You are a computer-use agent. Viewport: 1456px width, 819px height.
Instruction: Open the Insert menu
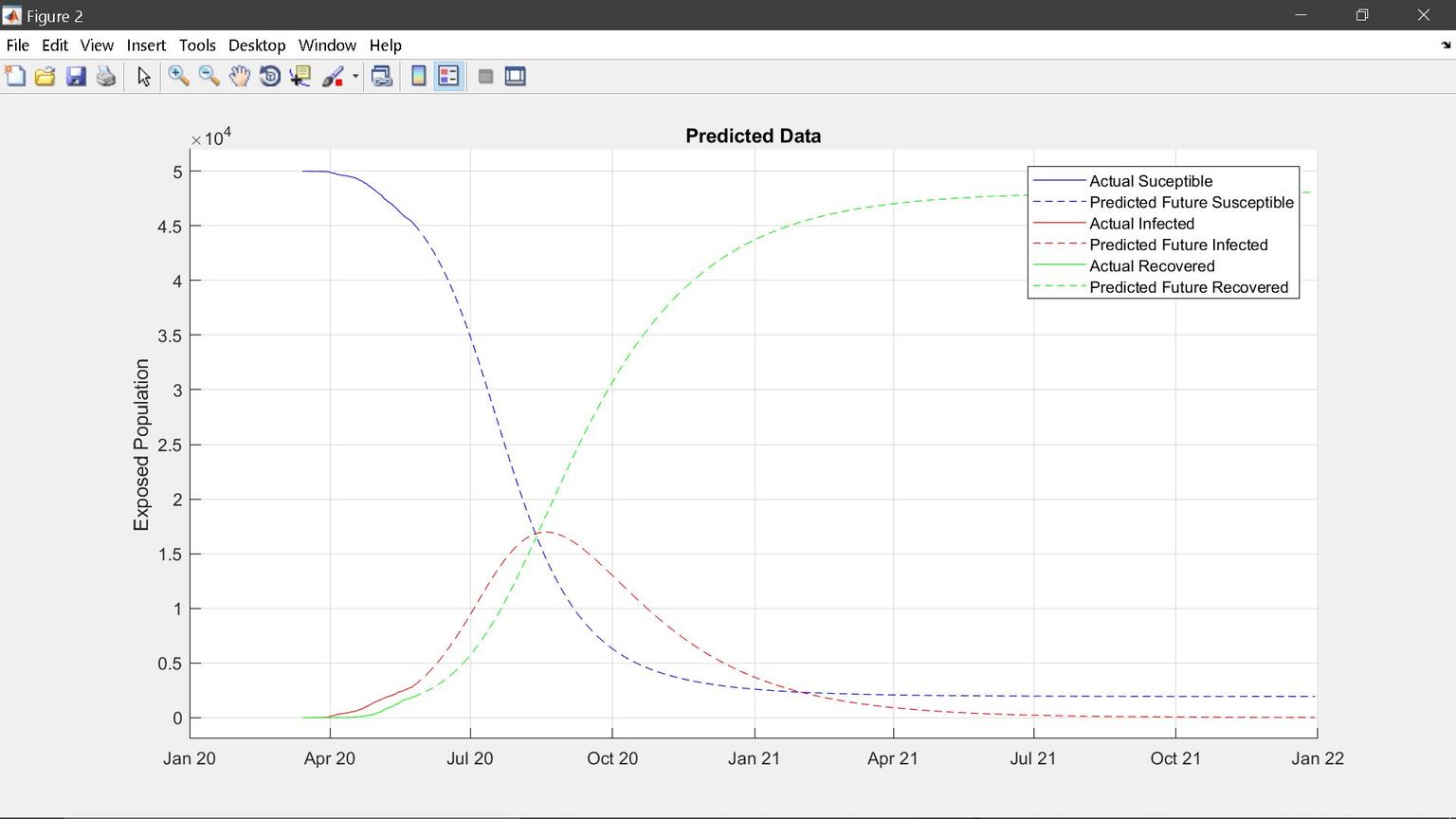pos(146,45)
